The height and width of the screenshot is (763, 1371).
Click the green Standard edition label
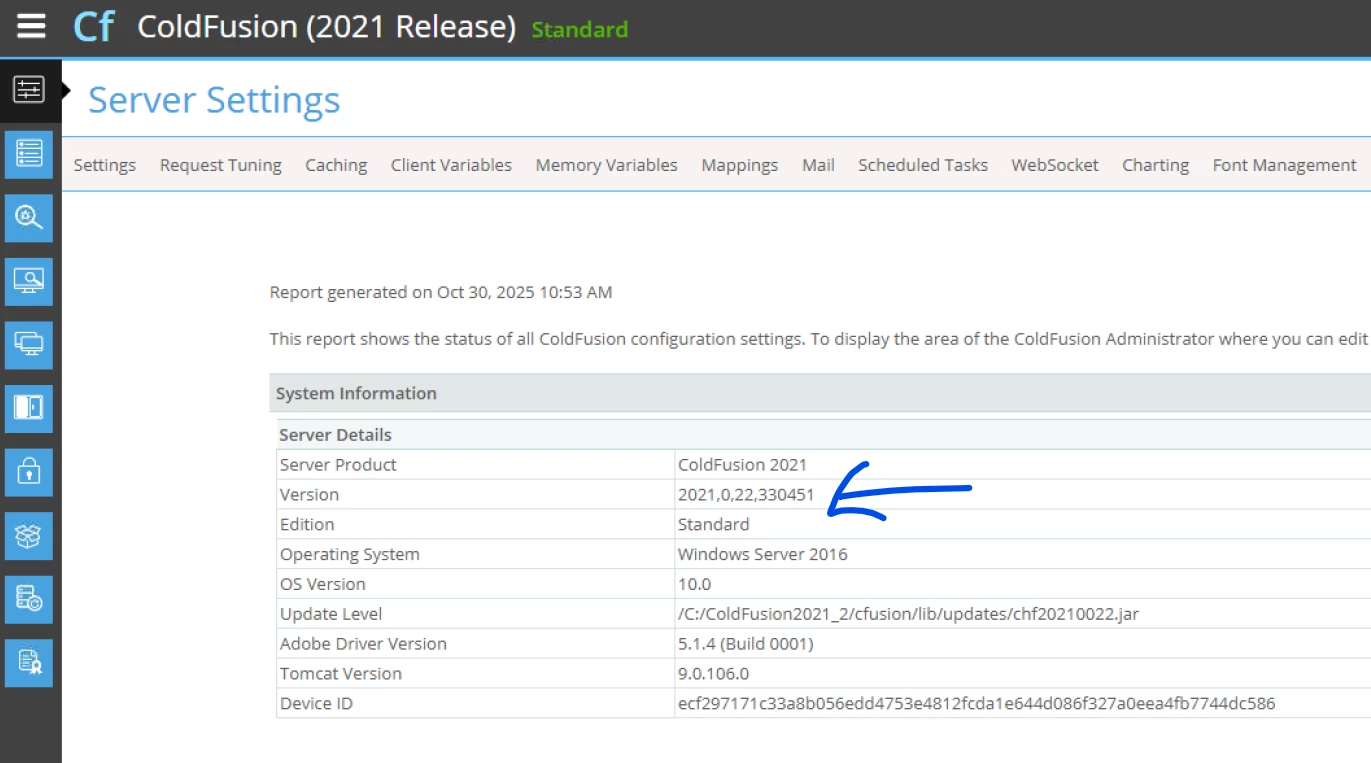pos(580,30)
